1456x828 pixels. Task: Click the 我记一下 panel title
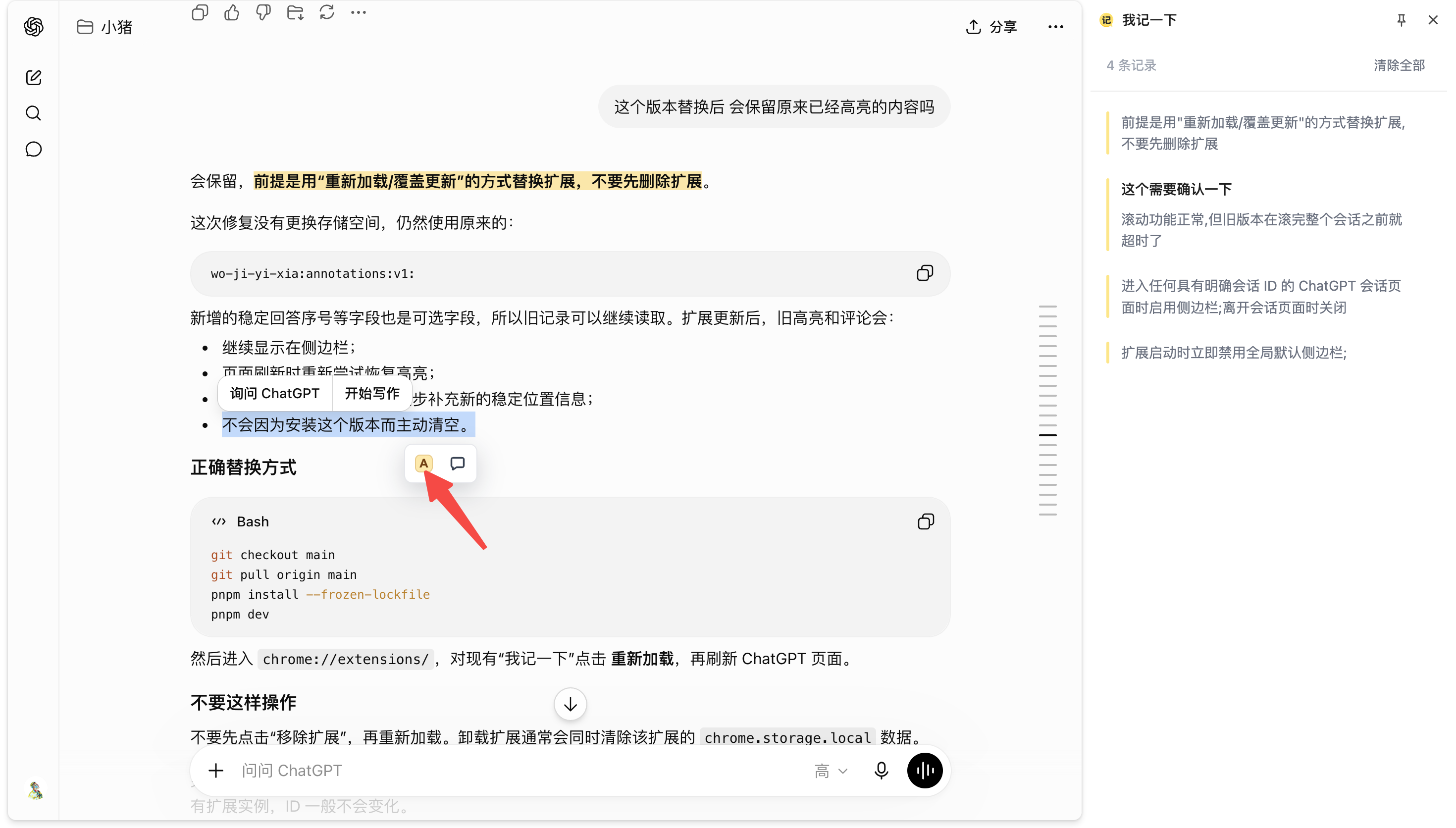[x=1148, y=20]
